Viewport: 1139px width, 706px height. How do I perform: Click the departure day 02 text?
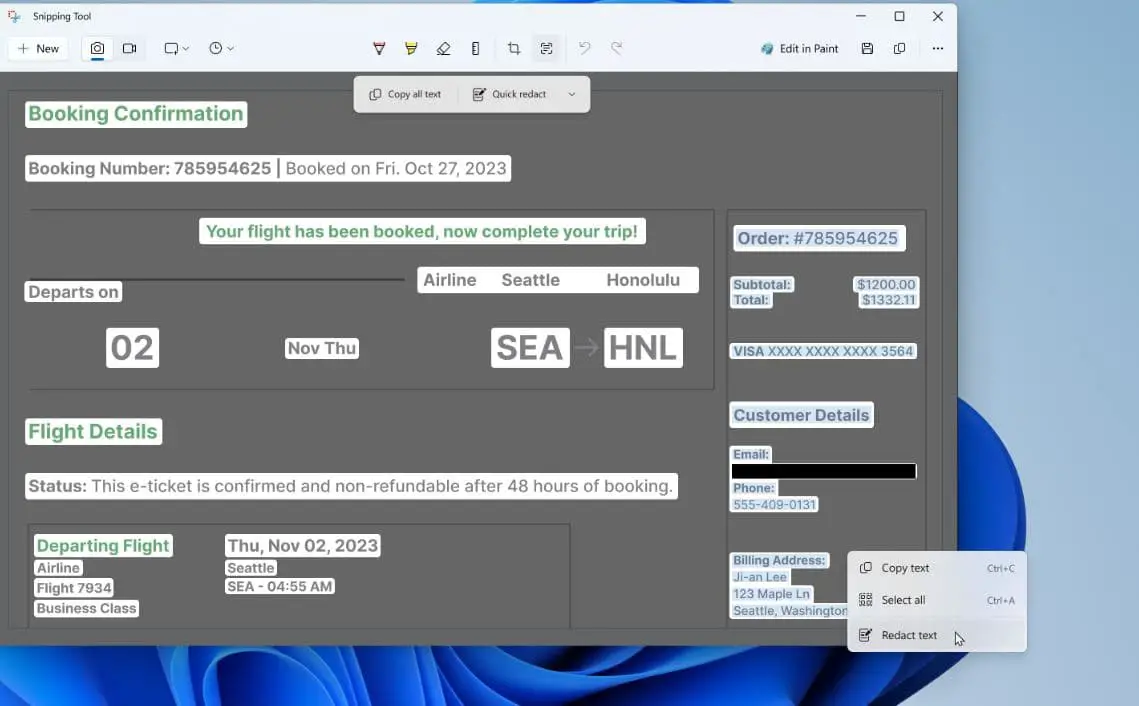132,348
